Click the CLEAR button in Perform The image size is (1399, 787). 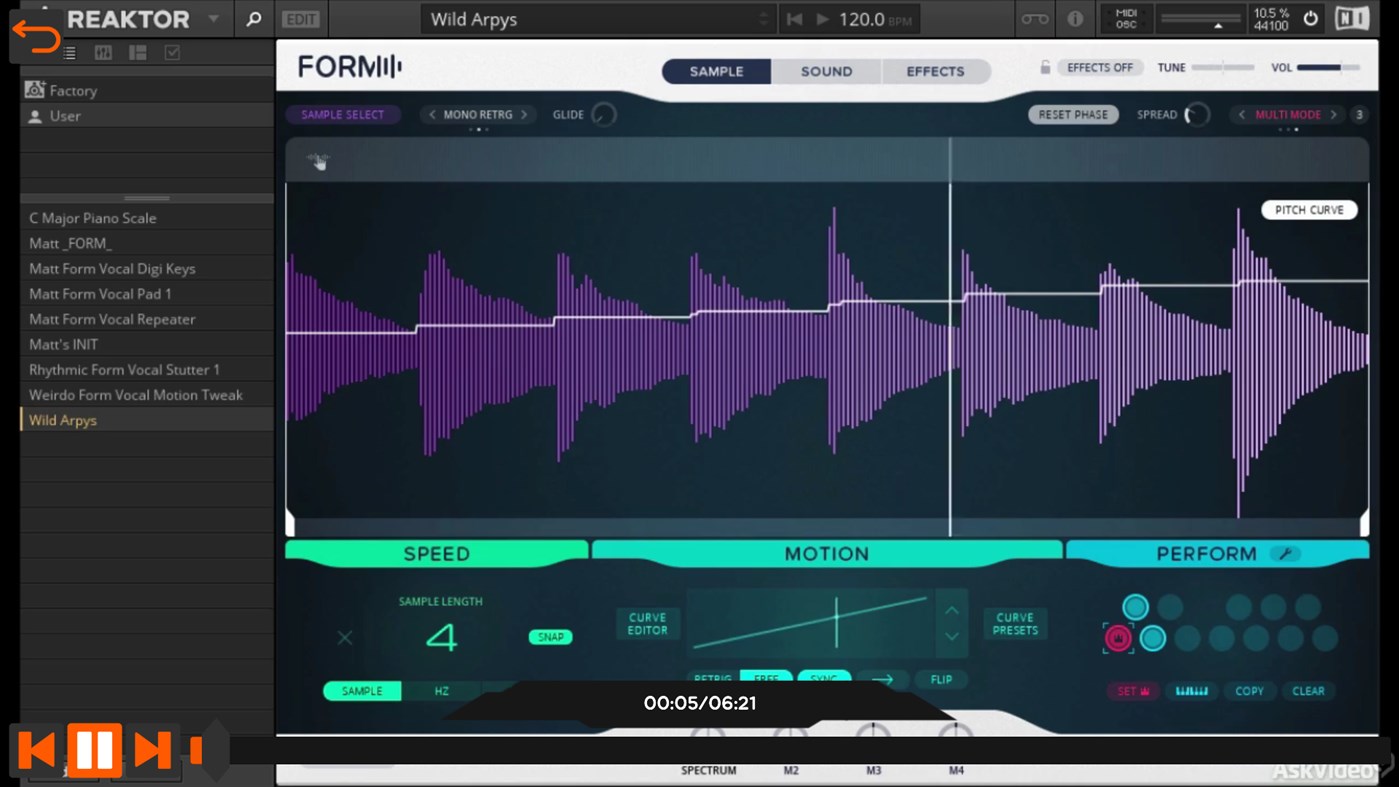(x=1308, y=691)
